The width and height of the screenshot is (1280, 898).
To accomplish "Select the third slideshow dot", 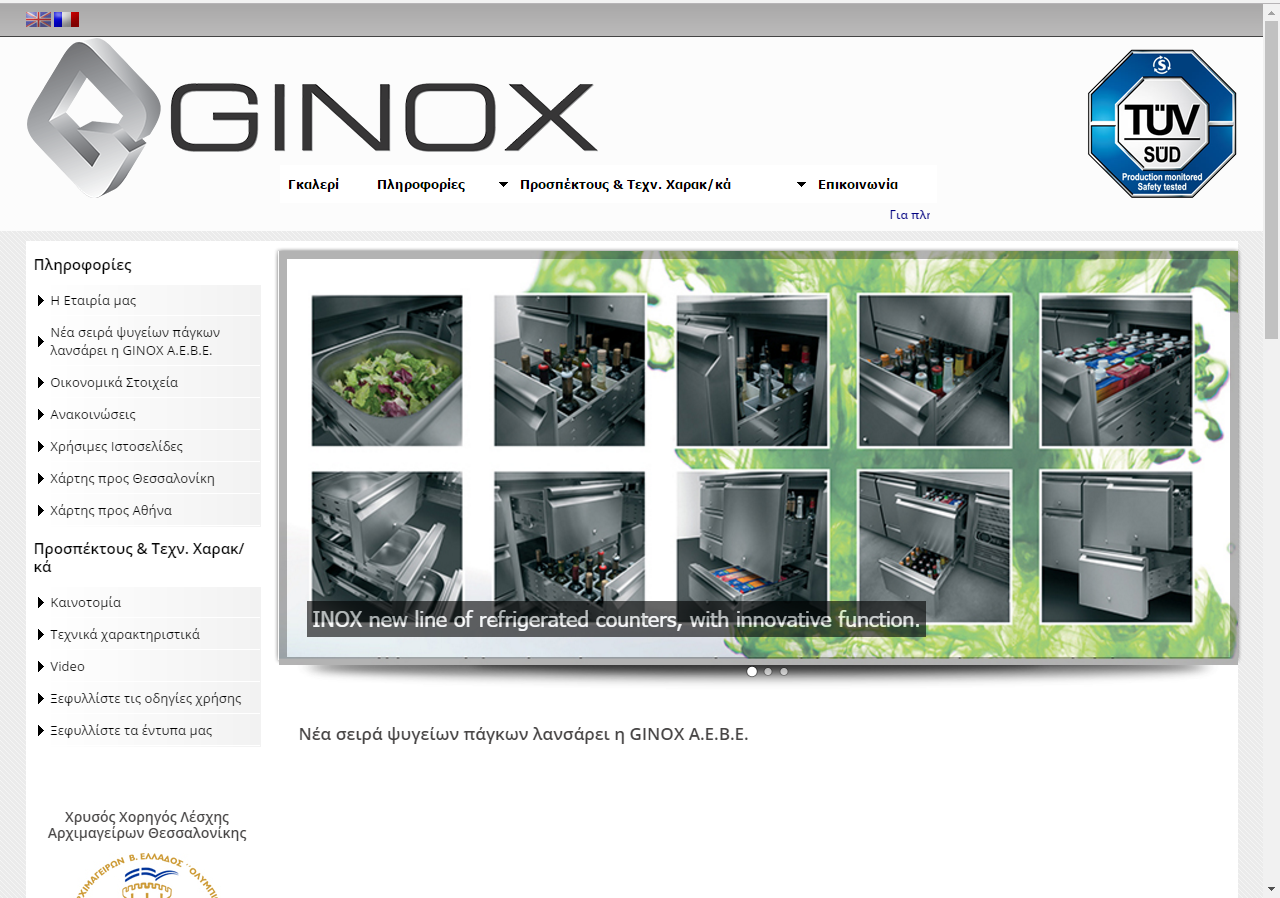I will (x=784, y=671).
